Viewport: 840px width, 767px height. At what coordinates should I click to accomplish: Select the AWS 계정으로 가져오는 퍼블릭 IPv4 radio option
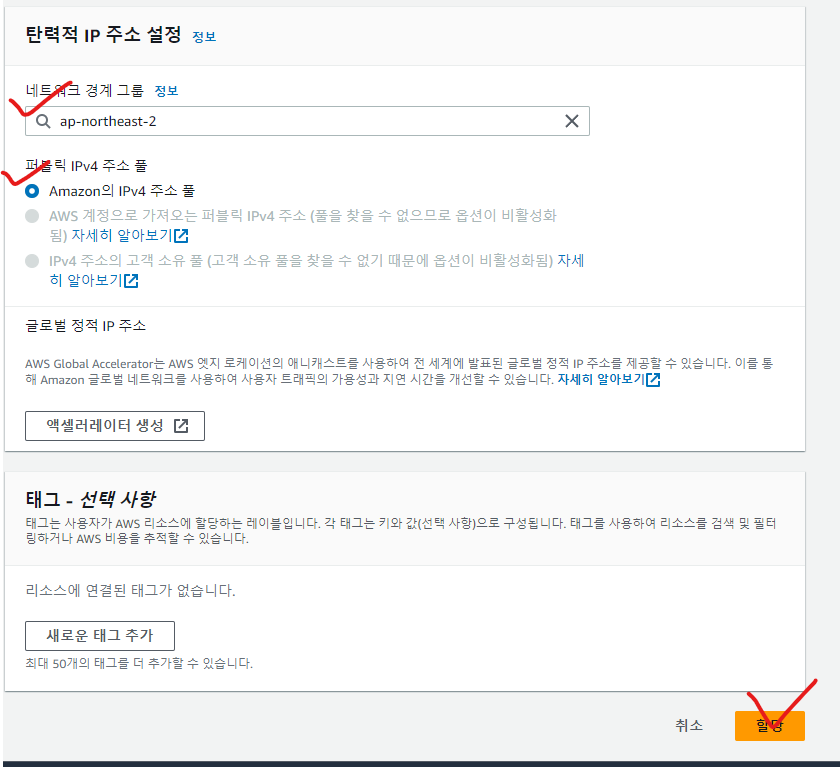click(32, 216)
